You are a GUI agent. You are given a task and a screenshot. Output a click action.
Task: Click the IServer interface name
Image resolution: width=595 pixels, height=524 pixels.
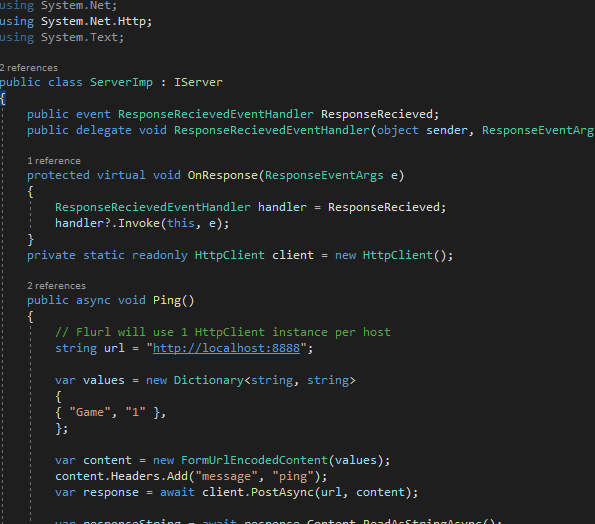[198, 82]
